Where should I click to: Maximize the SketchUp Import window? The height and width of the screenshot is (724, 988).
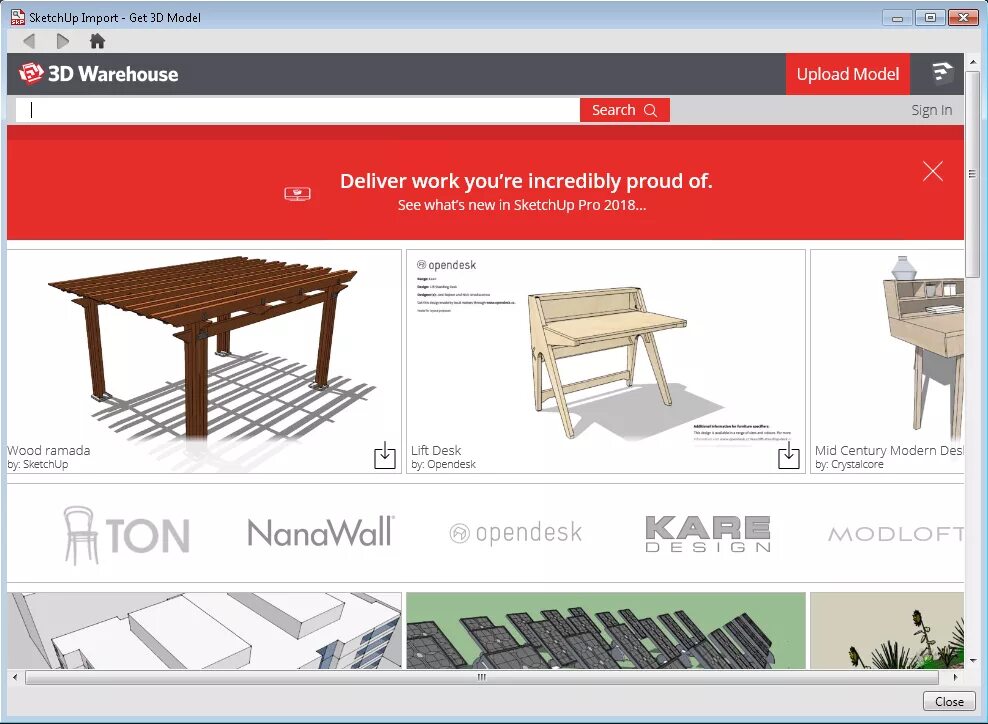click(930, 18)
